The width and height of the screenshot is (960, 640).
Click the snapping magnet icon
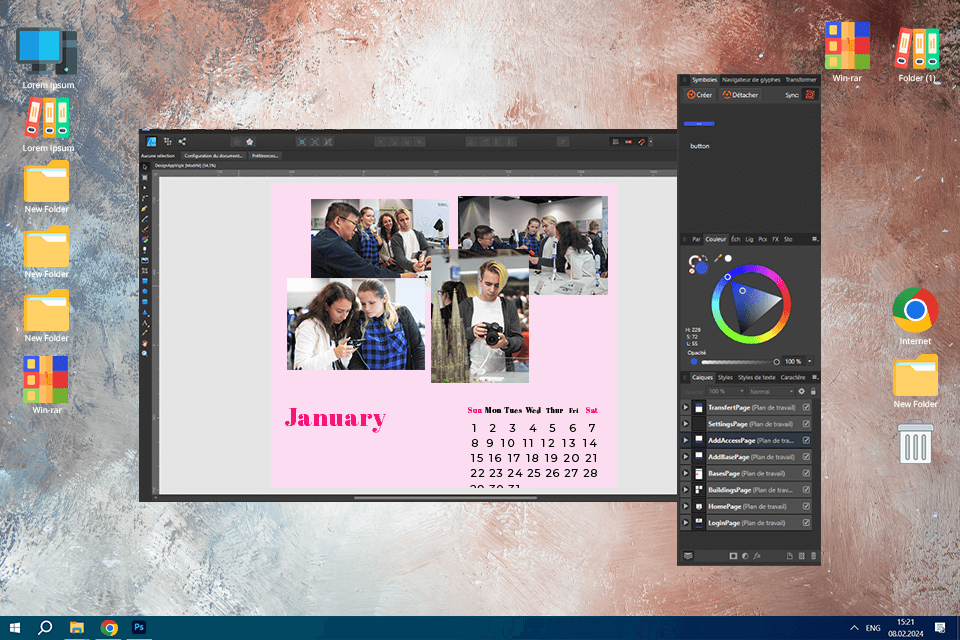coord(642,141)
